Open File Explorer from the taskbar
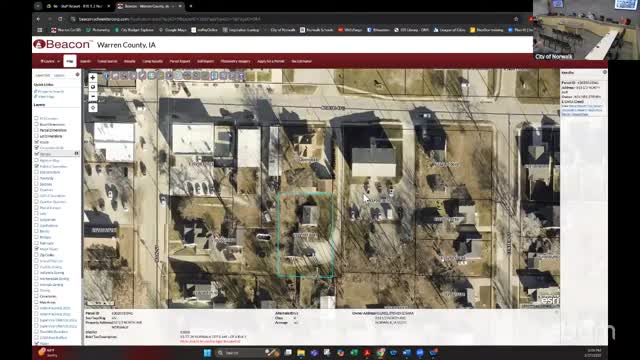Screen dimensions: 640x360 pos(301,353)
